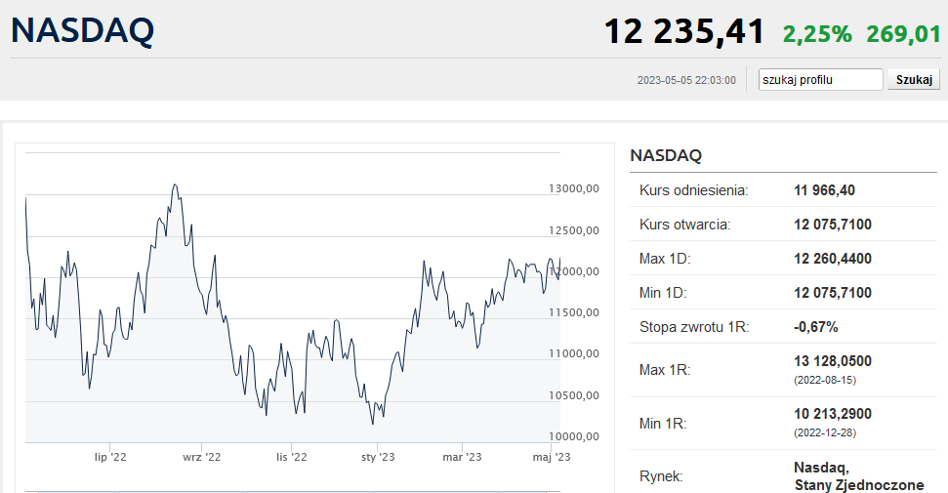Screen dimensions: 948x493
Task: Click the chart's lowest point near sty '23
Action: 372,423
